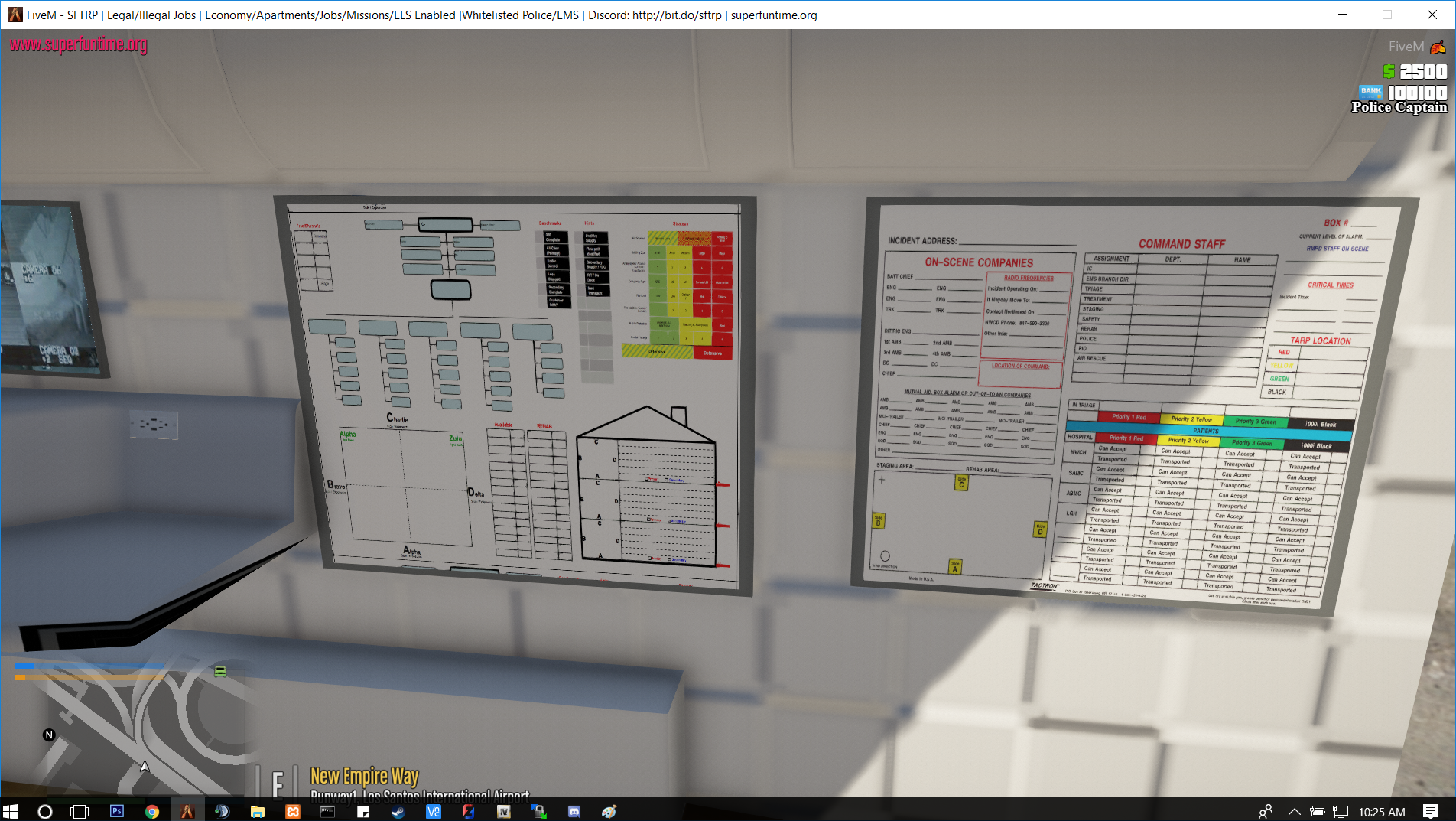This screenshot has width=1456, height=821.
Task: Open the XAMPP taskbar icon
Action: 293,811
